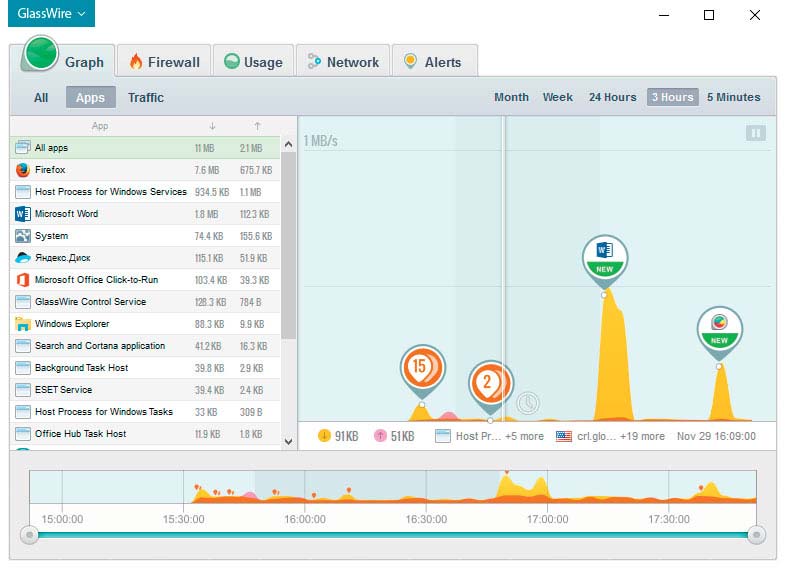Click the Network nodes icon
This screenshot has height=569, width=785.
314,61
